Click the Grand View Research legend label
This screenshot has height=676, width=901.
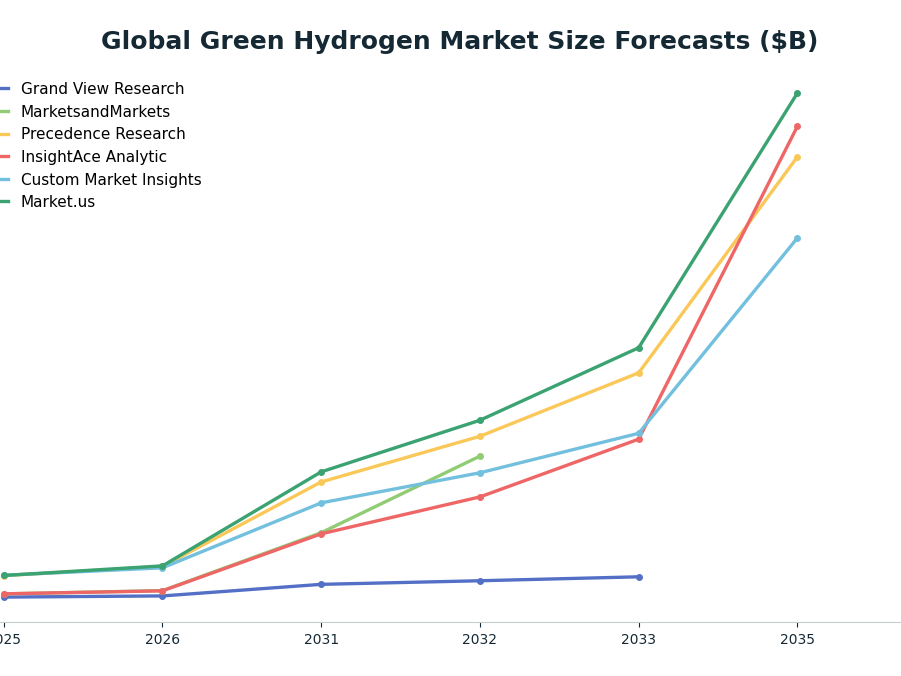[x=102, y=89]
